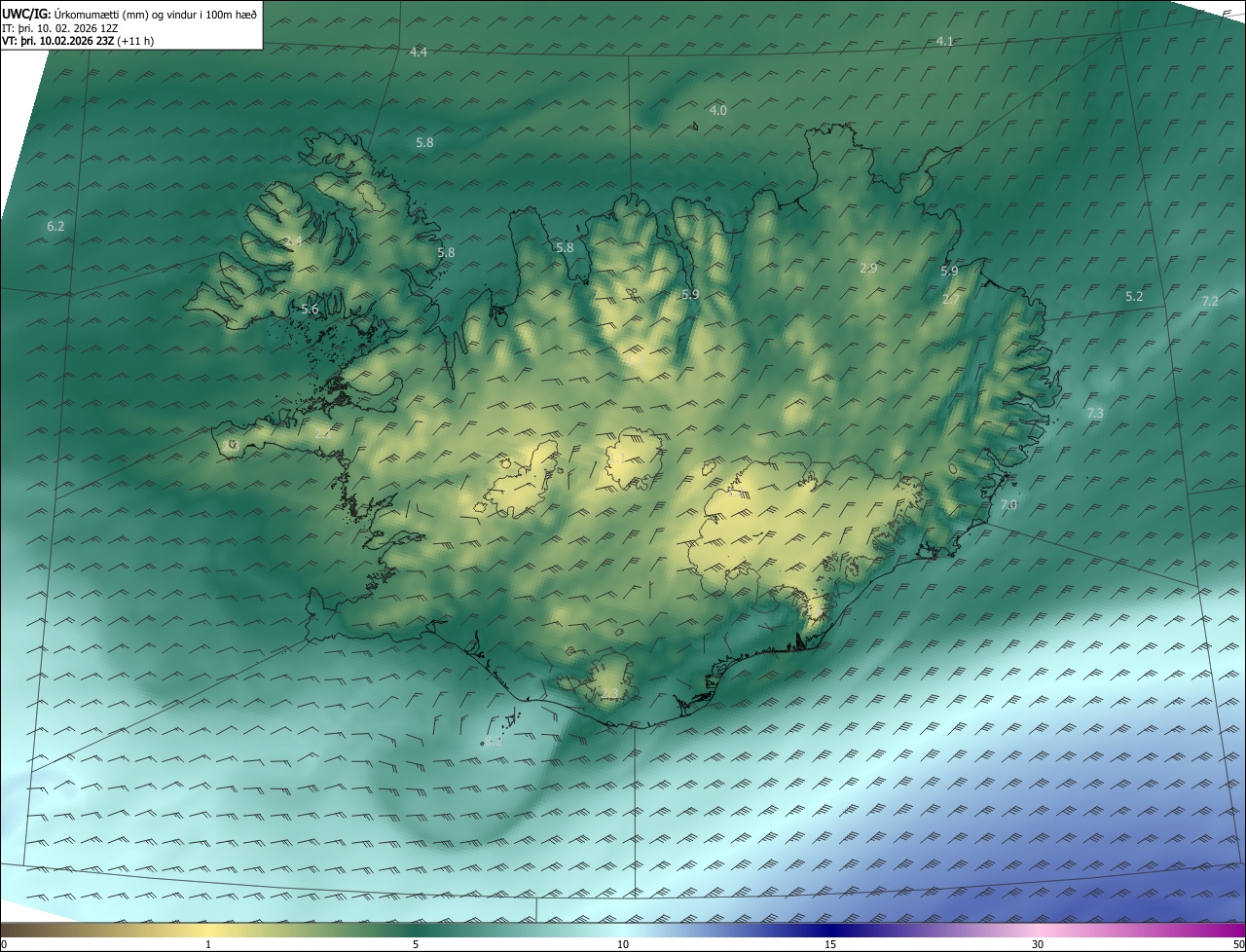The width and height of the screenshot is (1246, 952).
Task: Click the map value "5.2" off the east coast
Action: (1134, 296)
